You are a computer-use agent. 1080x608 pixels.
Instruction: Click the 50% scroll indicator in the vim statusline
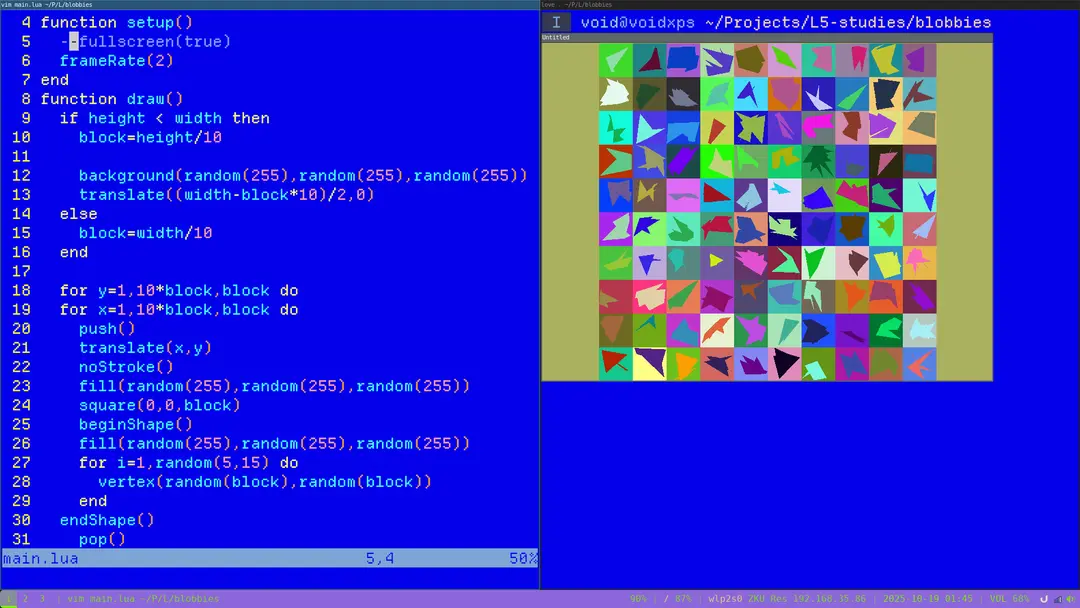(522, 558)
